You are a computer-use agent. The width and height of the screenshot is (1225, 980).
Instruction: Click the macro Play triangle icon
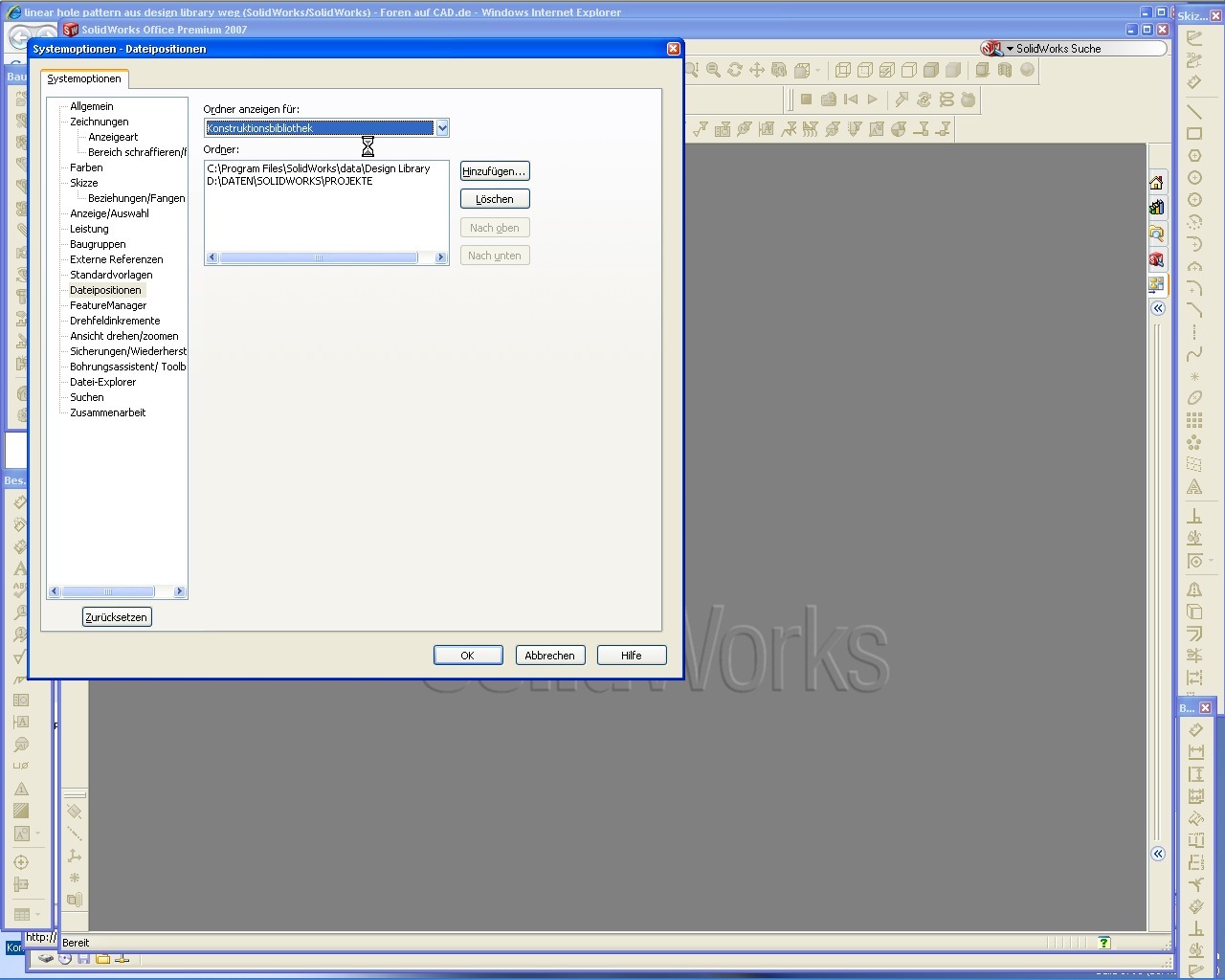[x=872, y=99]
